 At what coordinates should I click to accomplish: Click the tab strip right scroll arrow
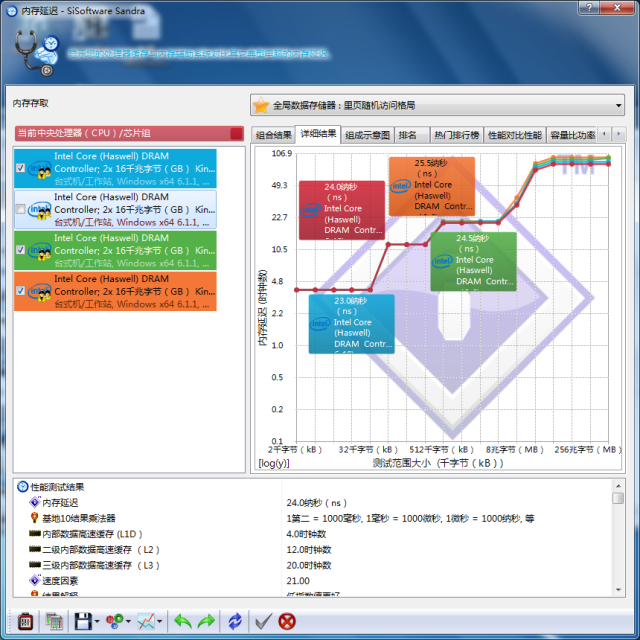(x=619, y=133)
